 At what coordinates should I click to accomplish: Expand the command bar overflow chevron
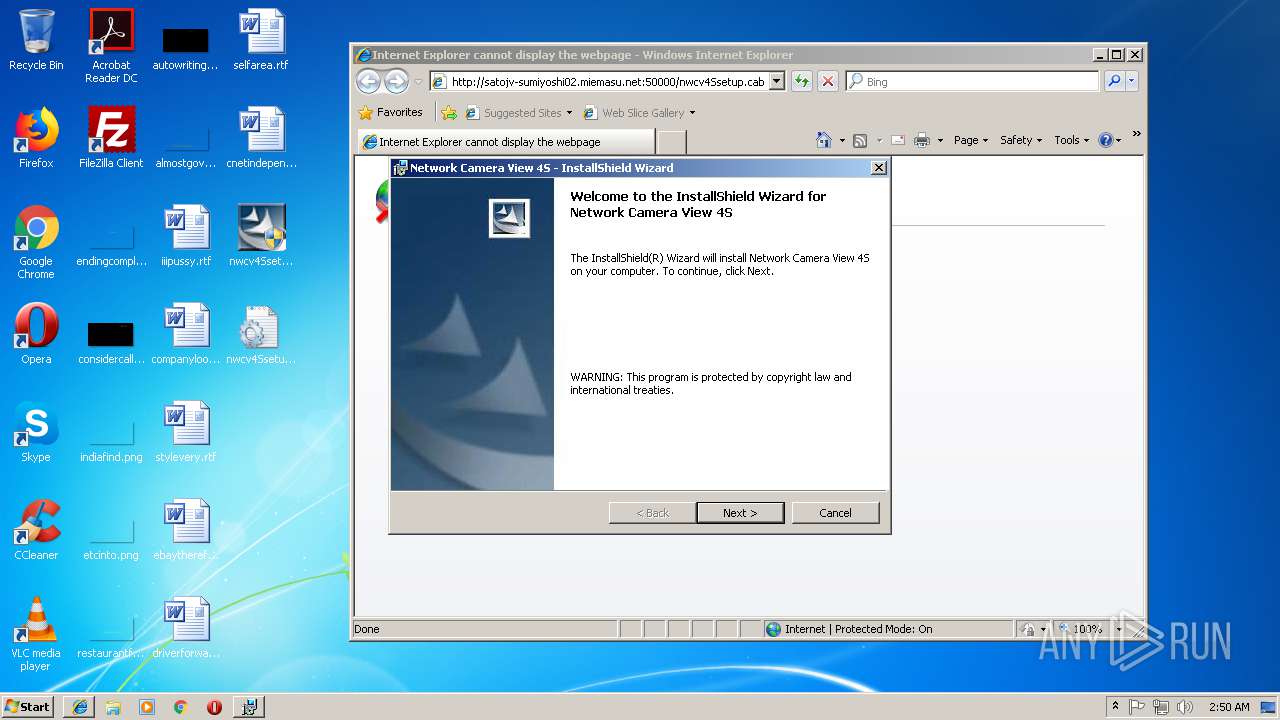coord(1136,134)
